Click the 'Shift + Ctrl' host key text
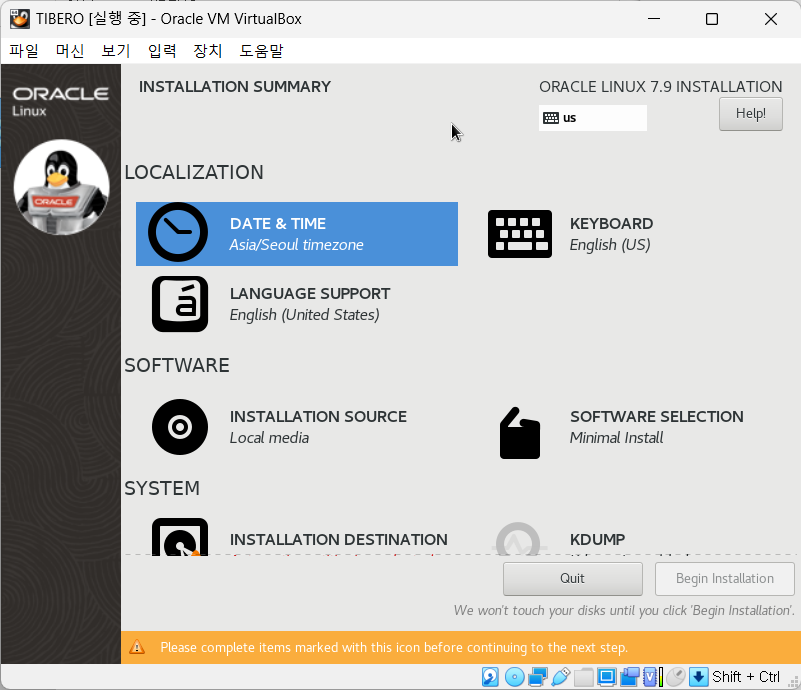Screen dimensions: 801x690 746,677
